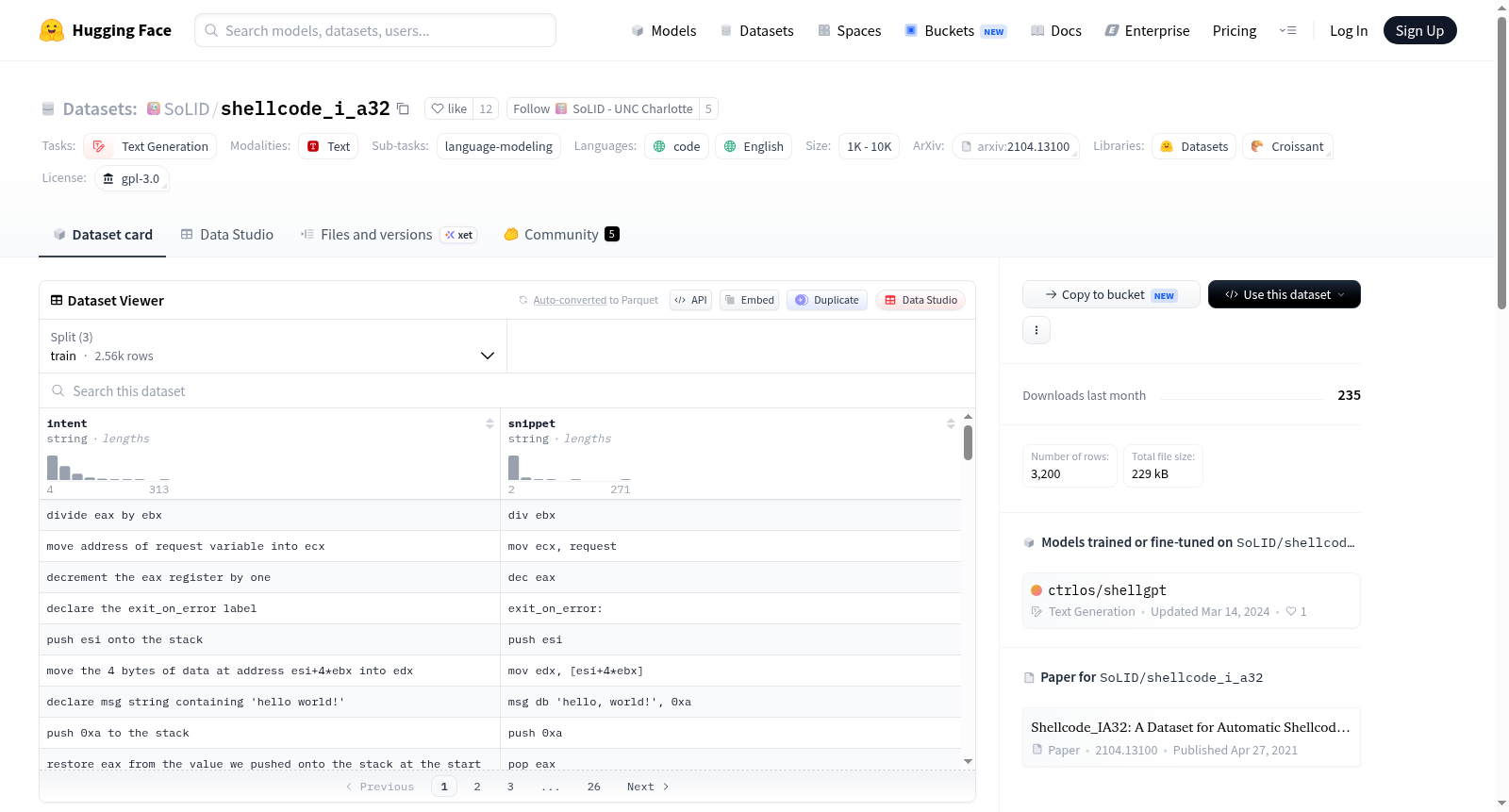Sort the snippet column with arrows icon

click(951, 423)
